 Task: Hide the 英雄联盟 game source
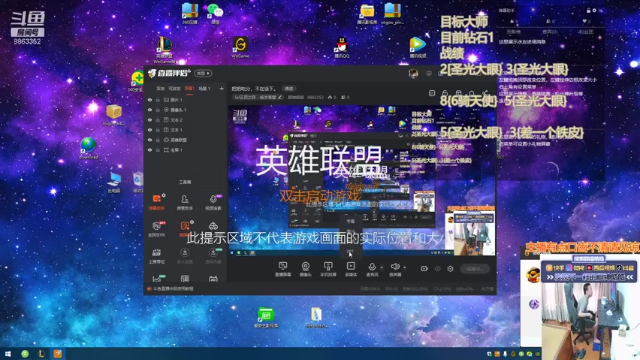tap(150, 140)
